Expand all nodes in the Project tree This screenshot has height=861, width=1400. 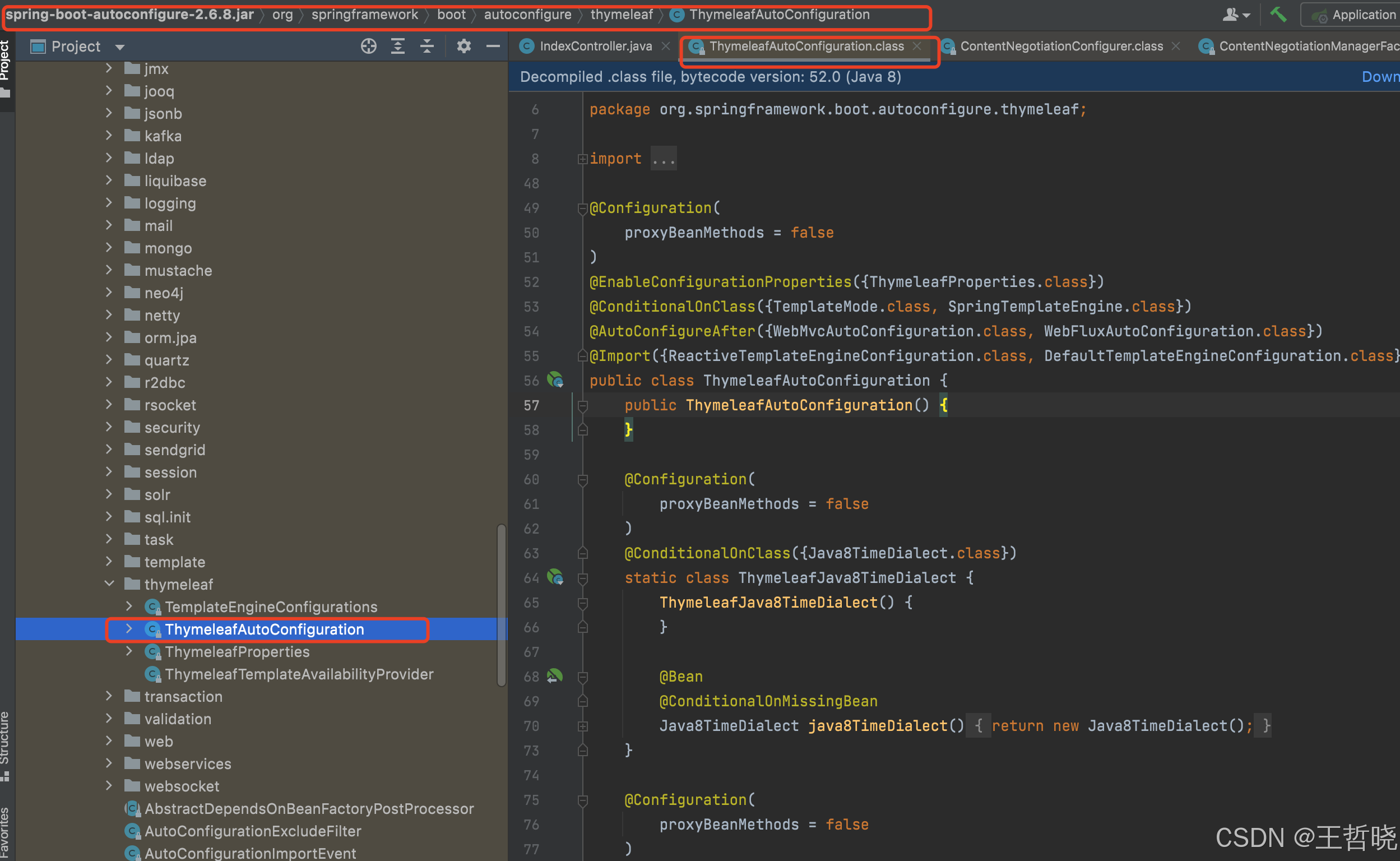pos(397,46)
